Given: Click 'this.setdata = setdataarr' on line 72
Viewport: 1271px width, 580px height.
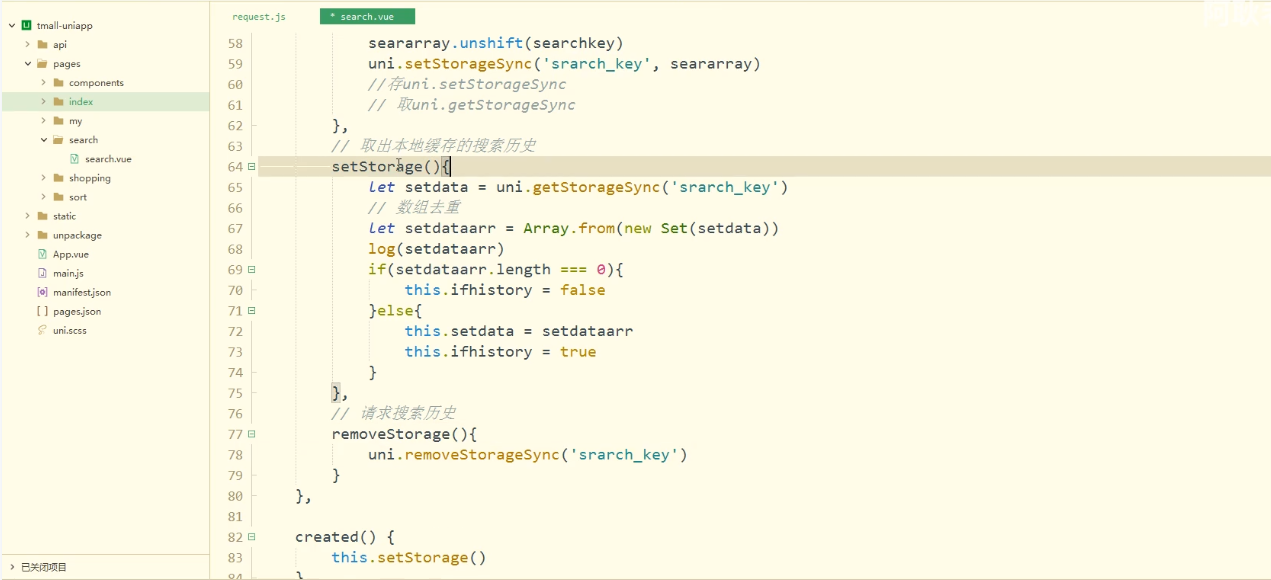Looking at the screenshot, I should coord(519,331).
